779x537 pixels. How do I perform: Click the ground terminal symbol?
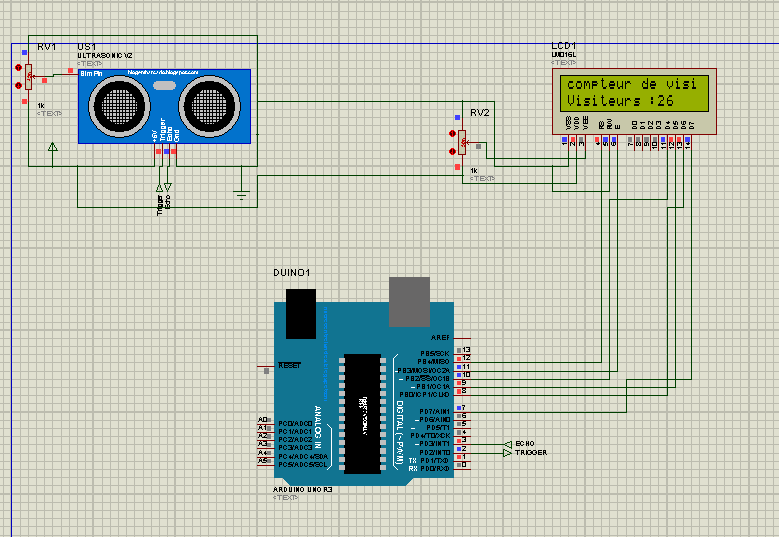coord(241,193)
